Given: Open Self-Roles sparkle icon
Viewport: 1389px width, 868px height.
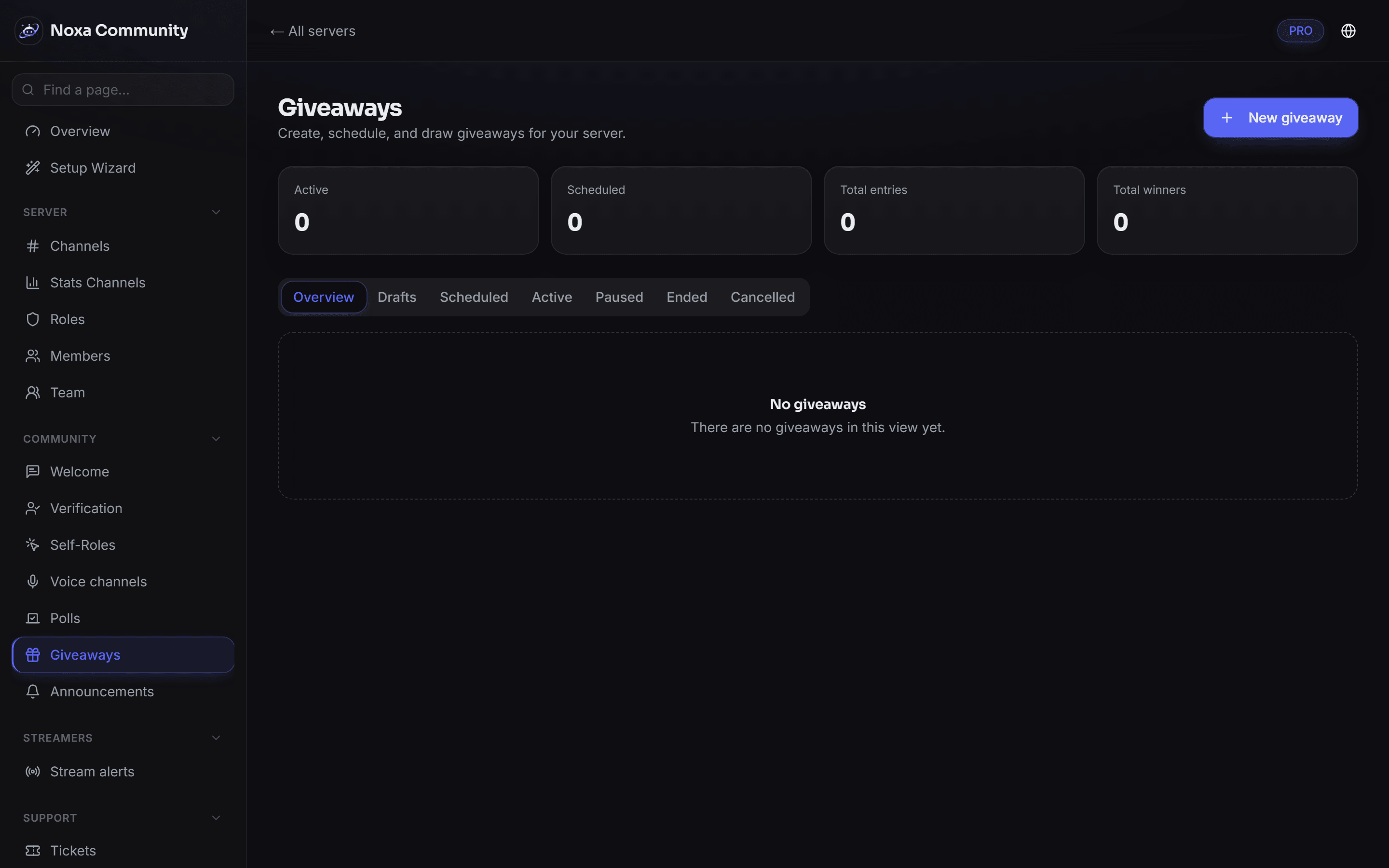Looking at the screenshot, I should 33,545.
